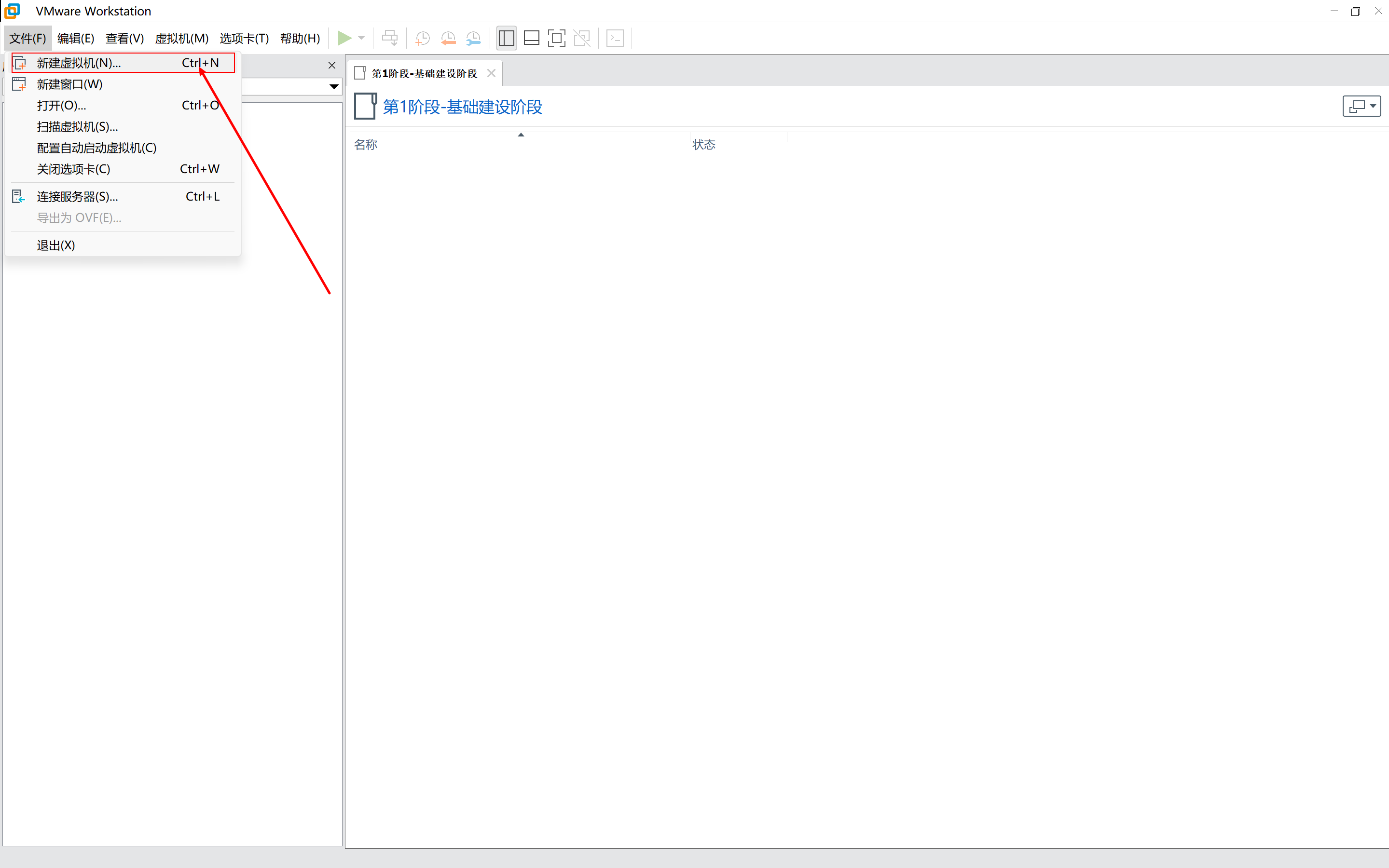This screenshot has width=1389, height=868.
Task: Click 扫描虚拟机(S) menu entry
Action: click(x=77, y=127)
